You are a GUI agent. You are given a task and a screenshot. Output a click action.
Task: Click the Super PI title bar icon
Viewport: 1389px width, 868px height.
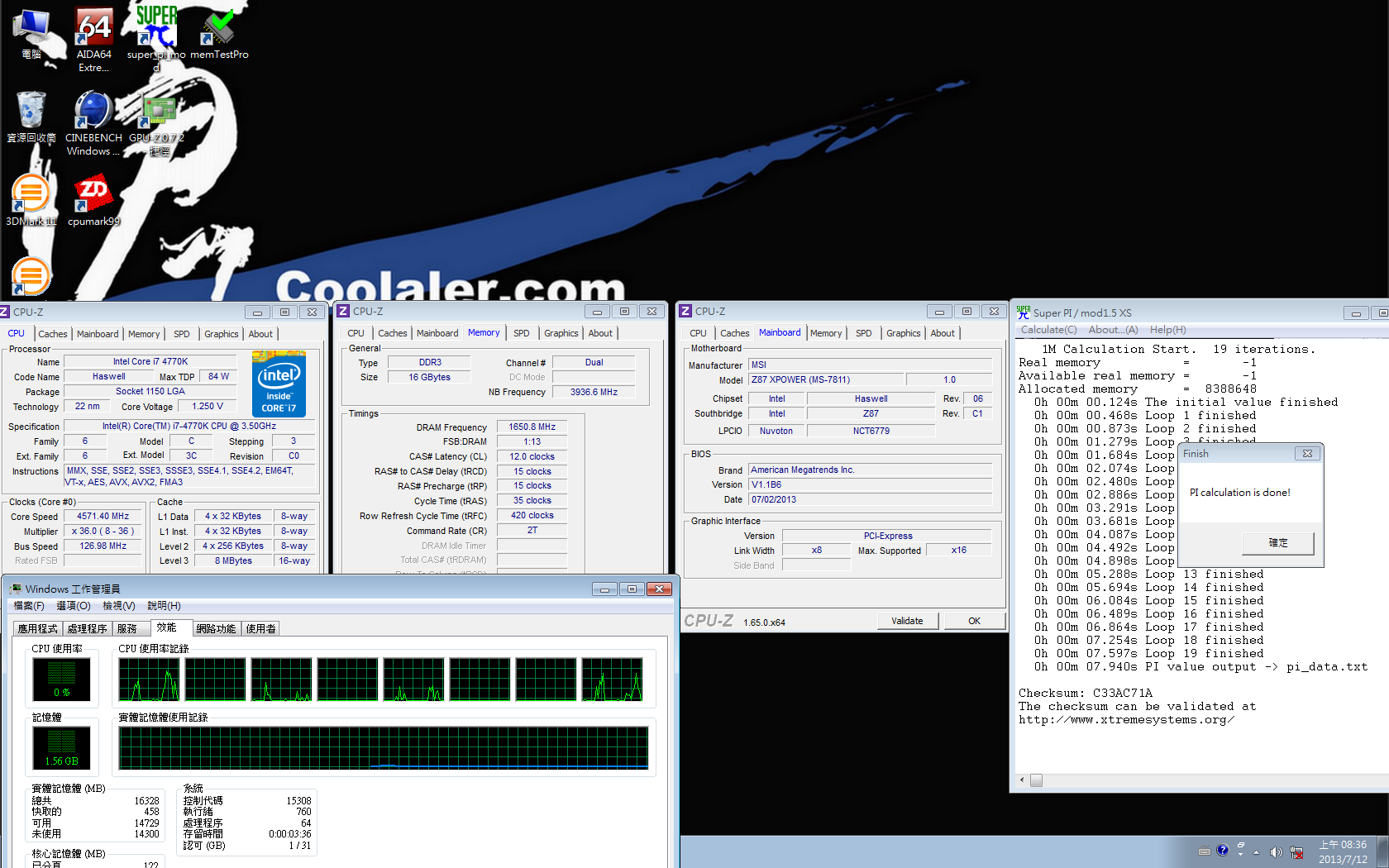pos(1024,312)
